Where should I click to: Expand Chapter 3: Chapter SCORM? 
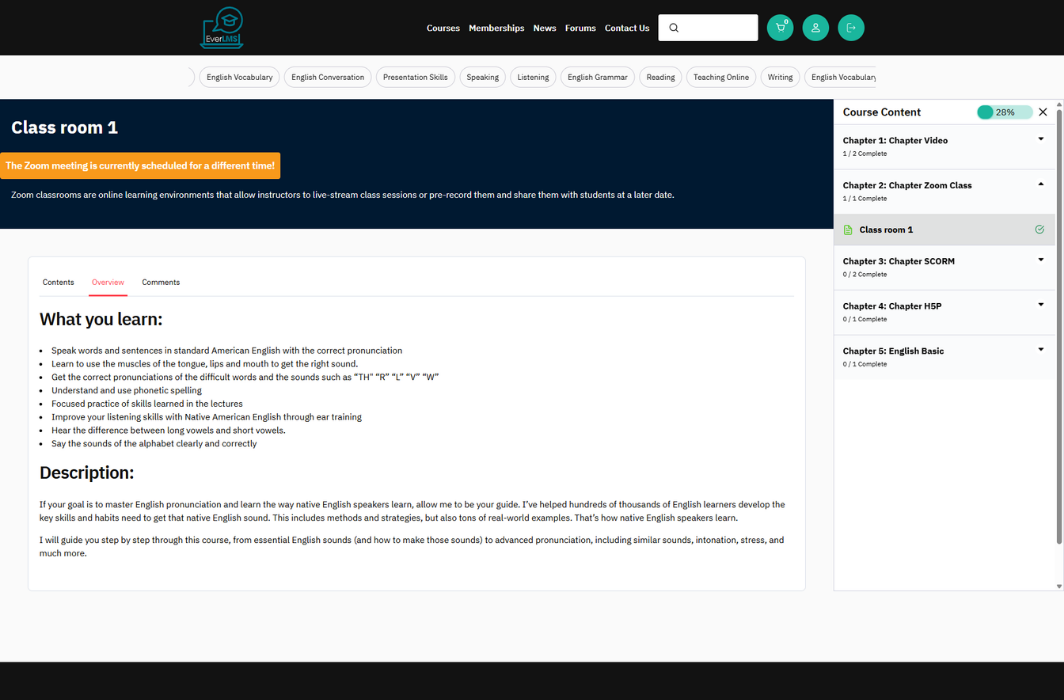pyautogui.click(x=1041, y=260)
